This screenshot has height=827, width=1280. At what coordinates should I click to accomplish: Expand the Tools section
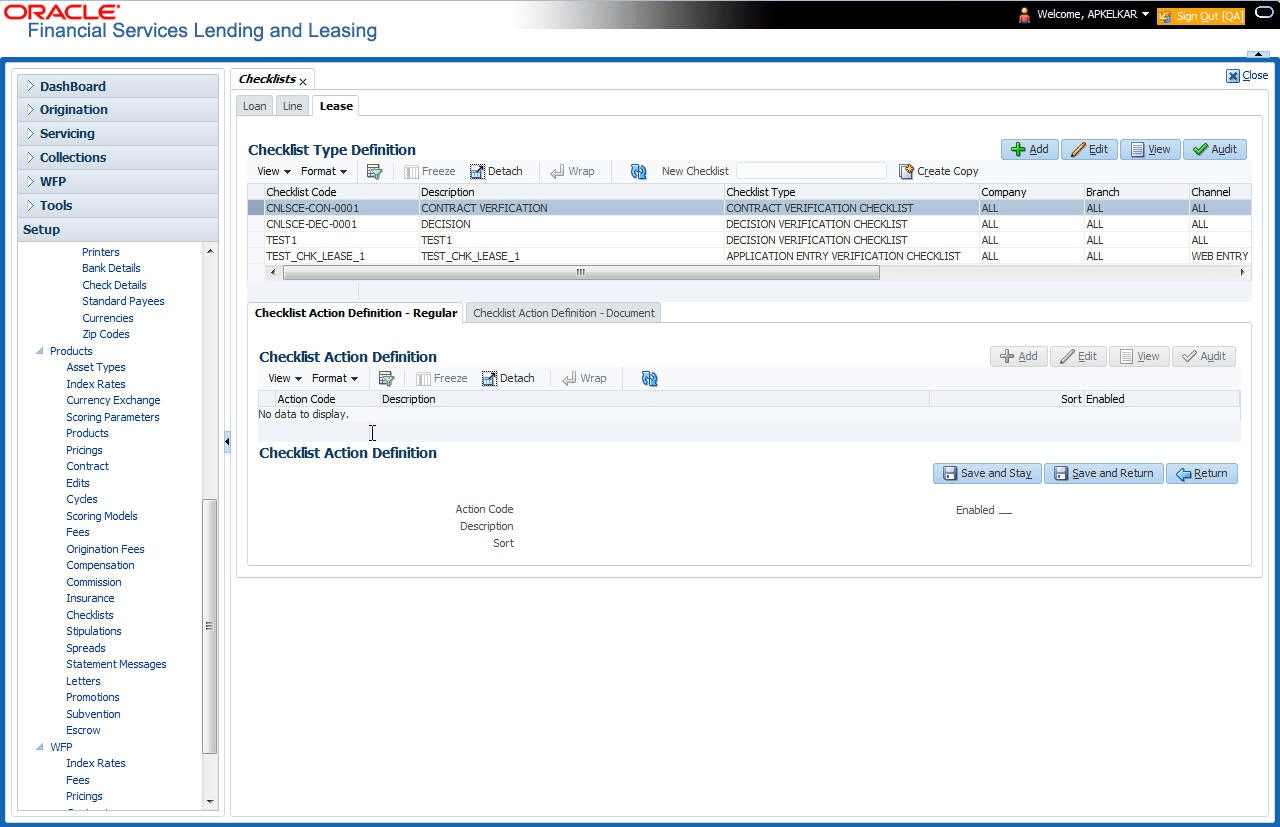click(x=118, y=206)
